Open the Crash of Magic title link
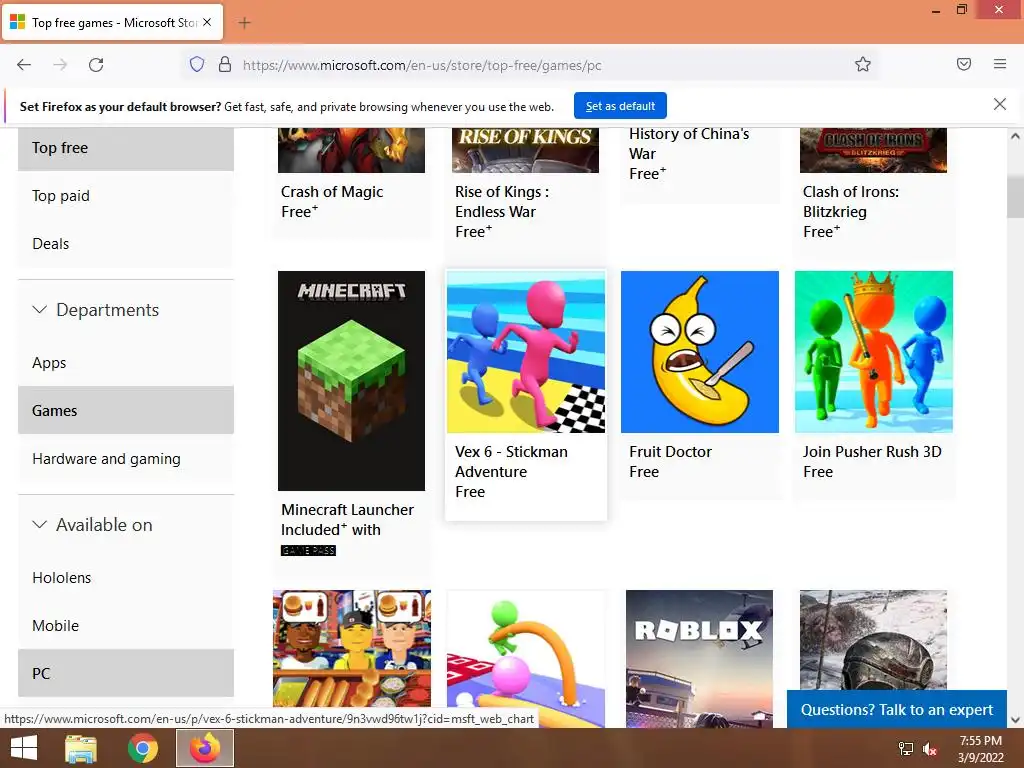 (x=332, y=192)
